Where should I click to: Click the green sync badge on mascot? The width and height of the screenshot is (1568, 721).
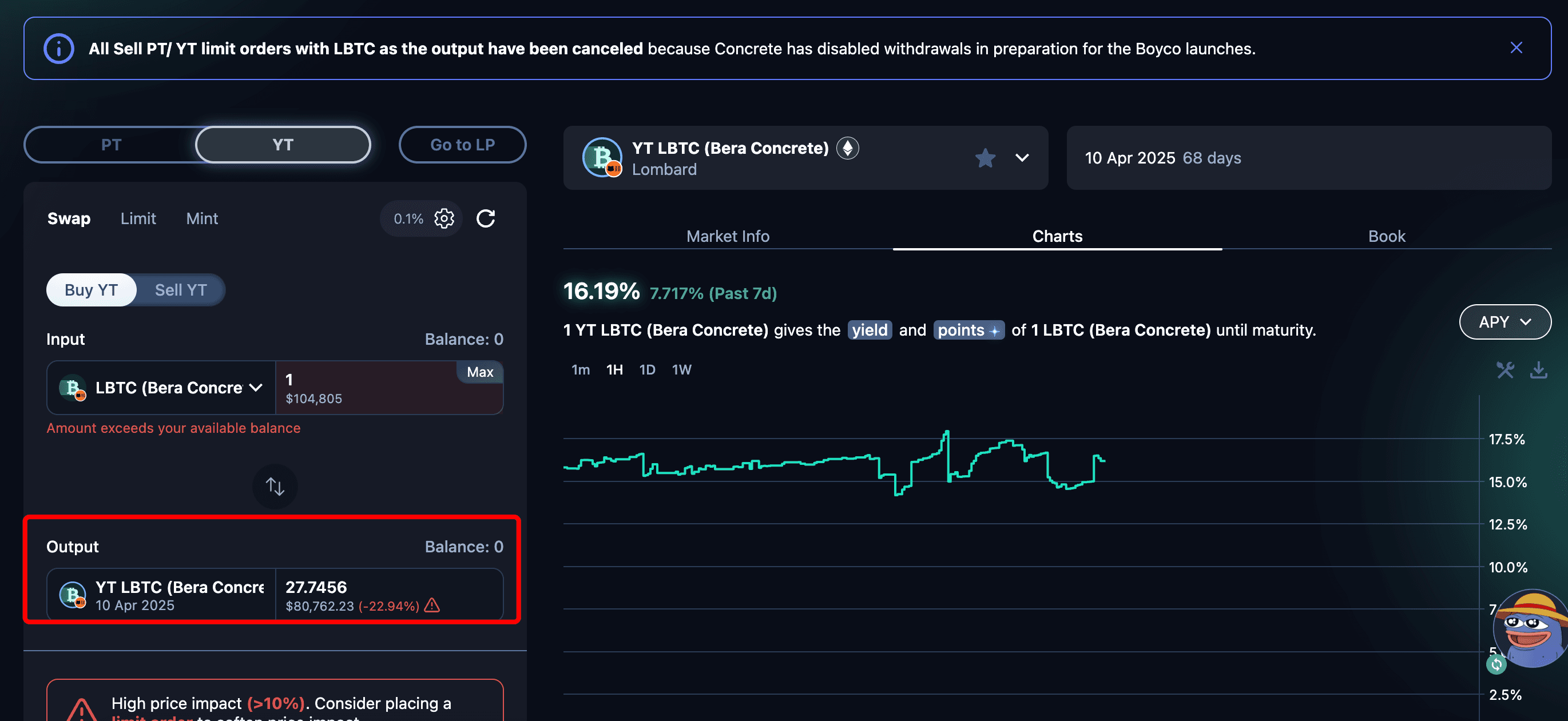pyautogui.click(x=1496, y=664)
